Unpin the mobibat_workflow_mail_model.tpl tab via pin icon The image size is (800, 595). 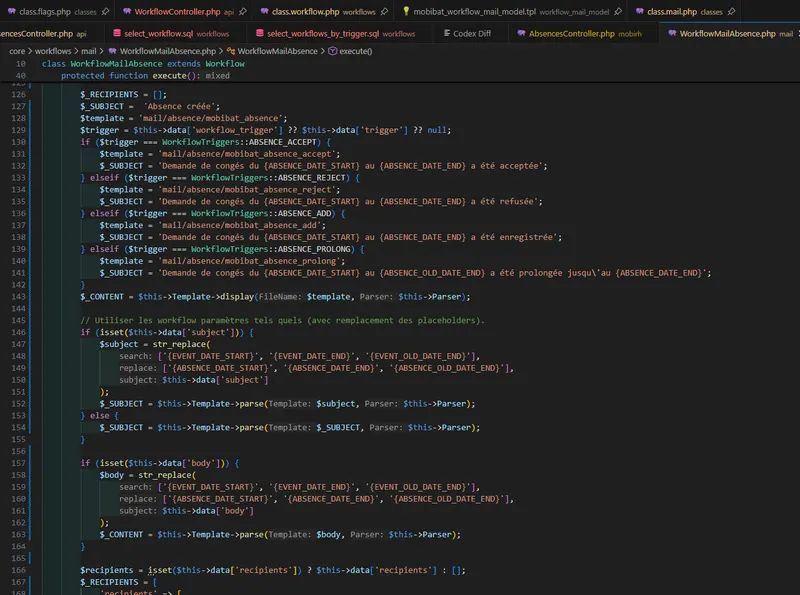pos(618,11)
